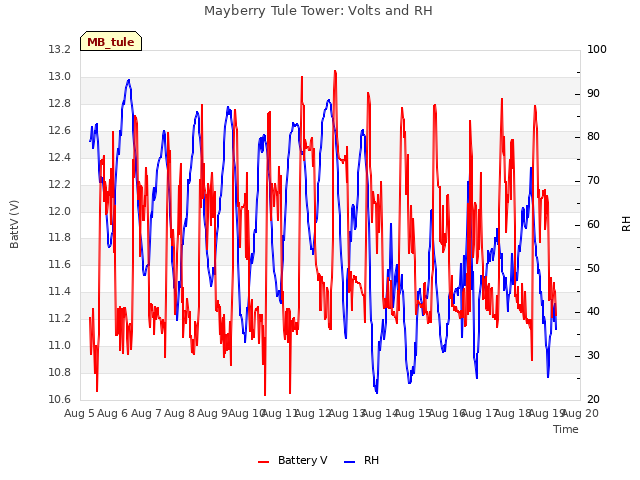Click the 60 right-axis tick label
This screenshot has width=640, height=480.
tap(593, 224)
